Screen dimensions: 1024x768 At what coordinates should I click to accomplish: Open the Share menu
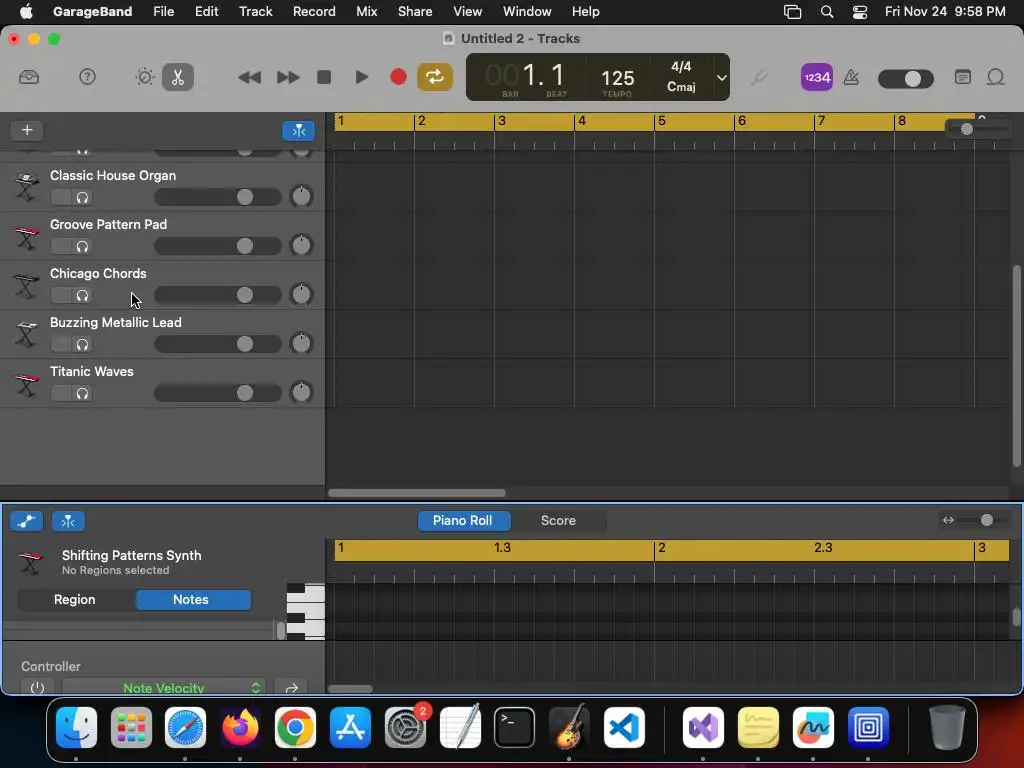(415, 11)
